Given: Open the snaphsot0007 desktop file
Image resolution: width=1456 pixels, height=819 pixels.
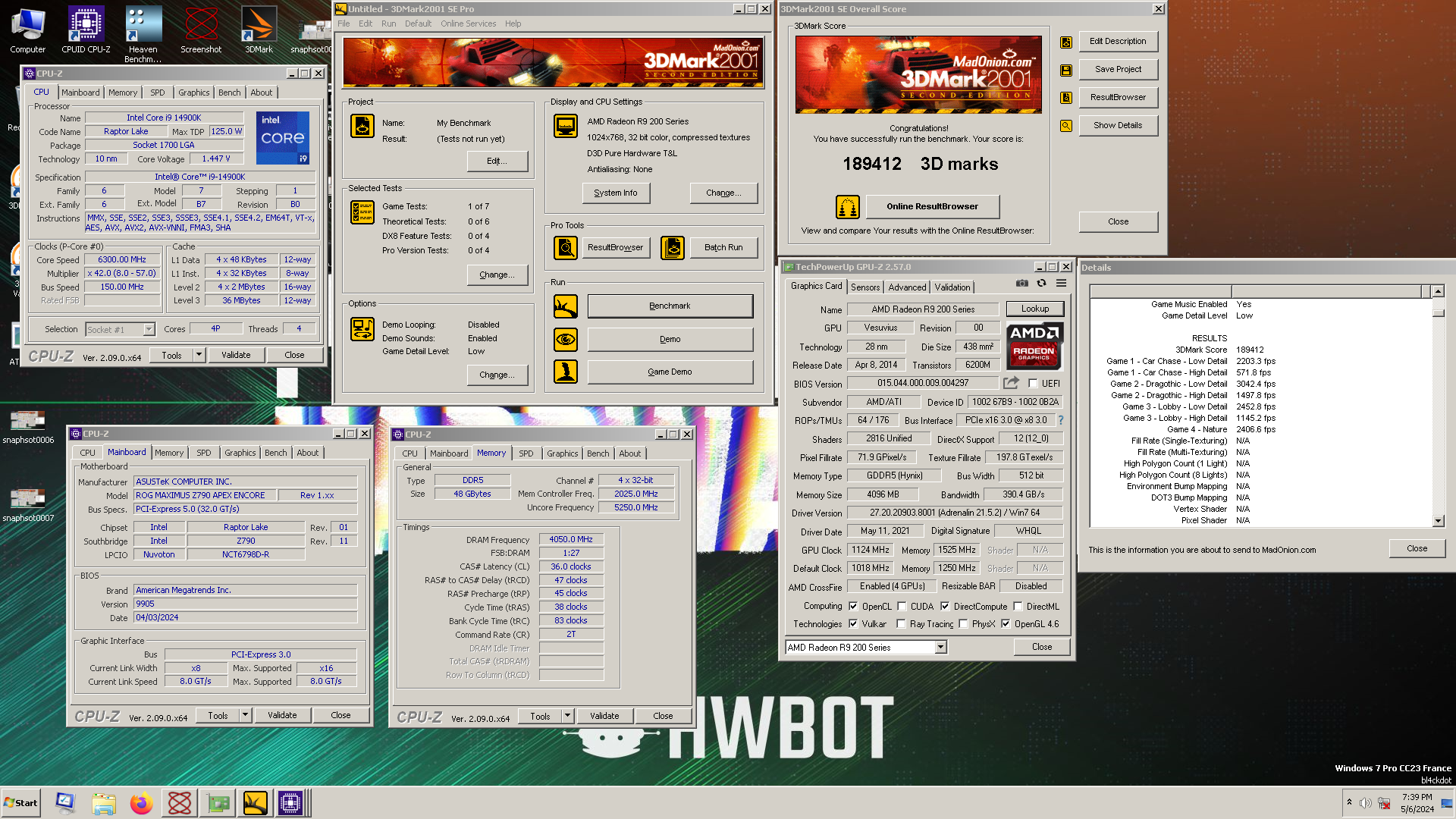Looking at the screenshot, I should coord(28,505).
